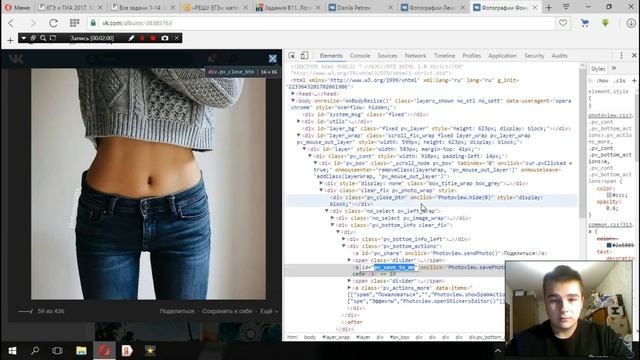This screenshot has height=360, width=640.
Task: Reload the current page
Action: 53,23
